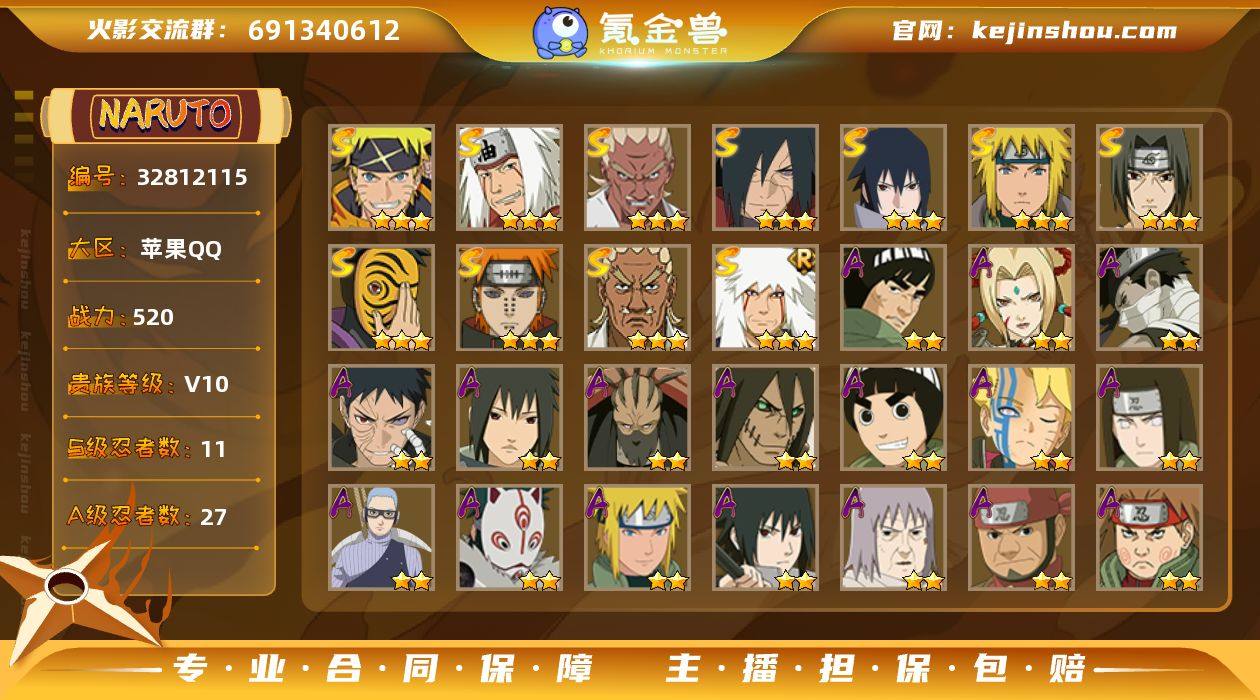Viewport: 1260px width, 700px height.
Task: Select the Jiraiya portrait with R badge
Action: [765, 298]
